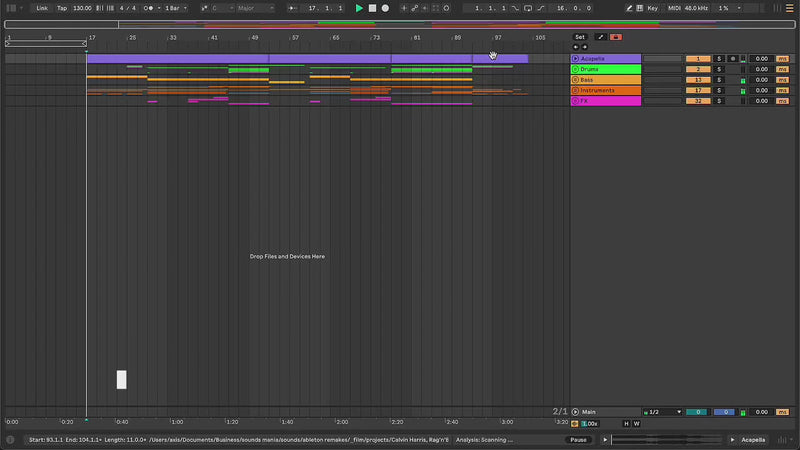The width and height of the screenshot is (800, 450).
Task: Jump to previous locator arrow
Action: [x=575, y=47]
